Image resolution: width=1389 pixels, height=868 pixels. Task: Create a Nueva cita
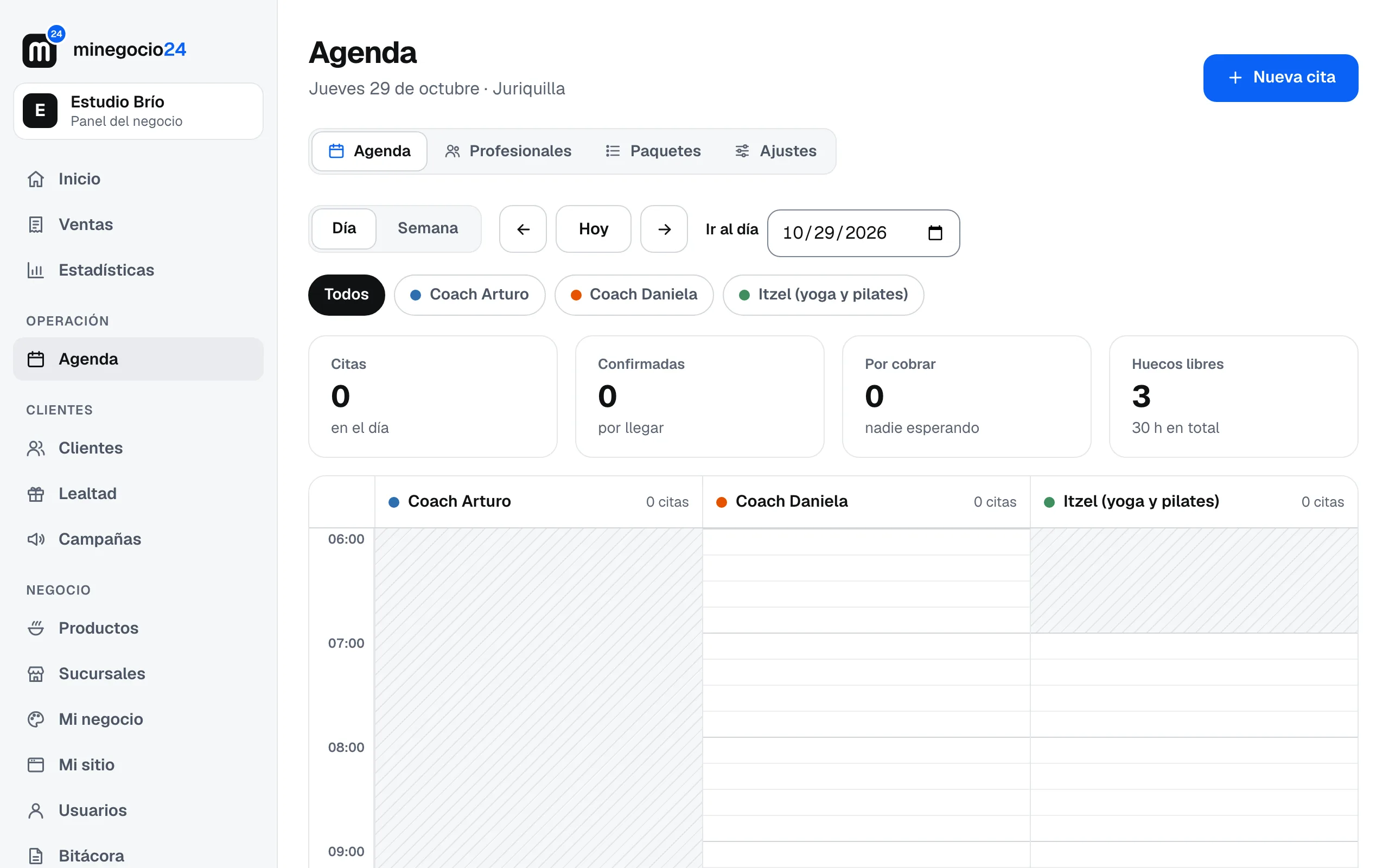[x=1280, y=78]
